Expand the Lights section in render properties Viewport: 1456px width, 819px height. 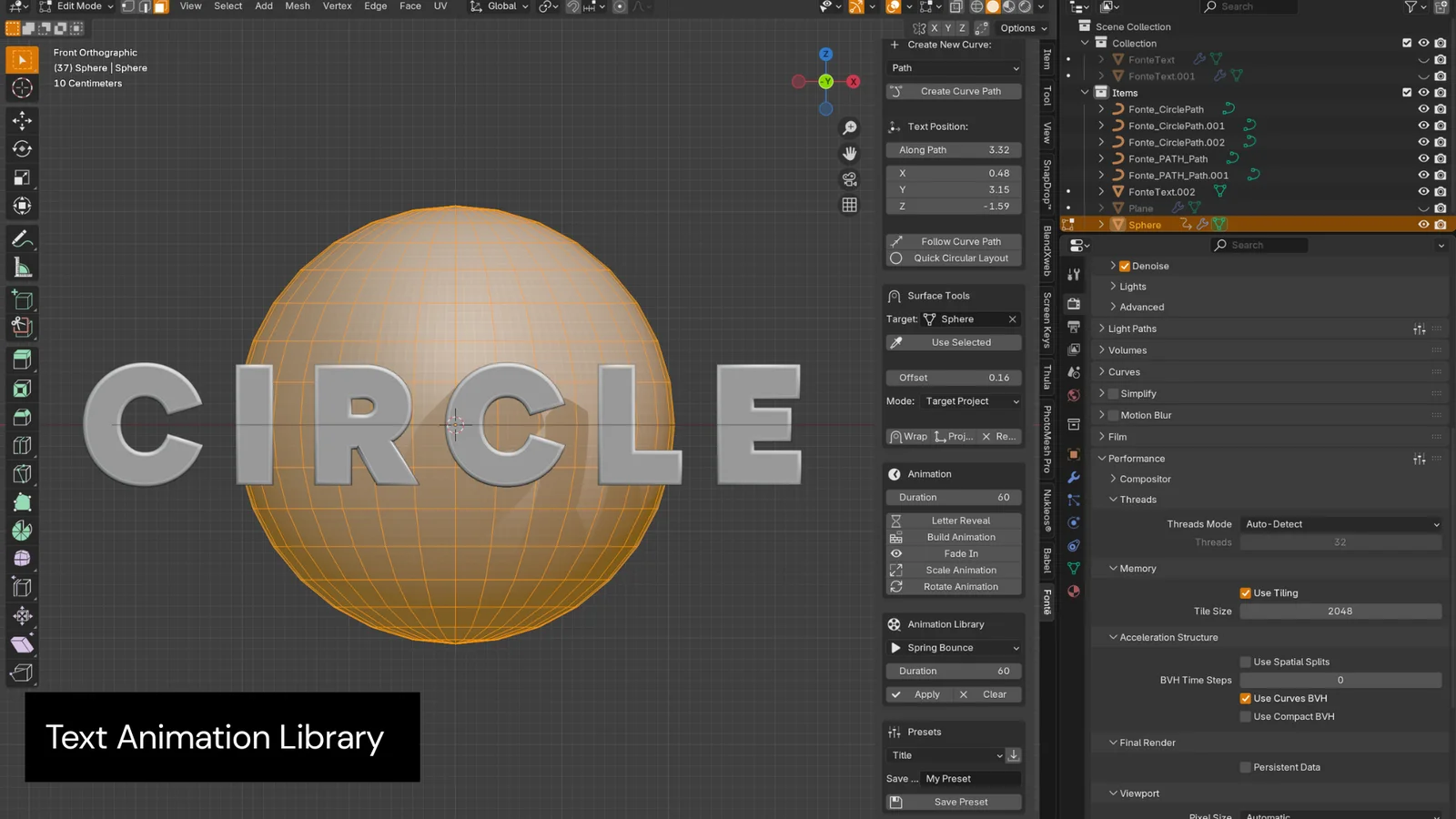point(1128,286)
